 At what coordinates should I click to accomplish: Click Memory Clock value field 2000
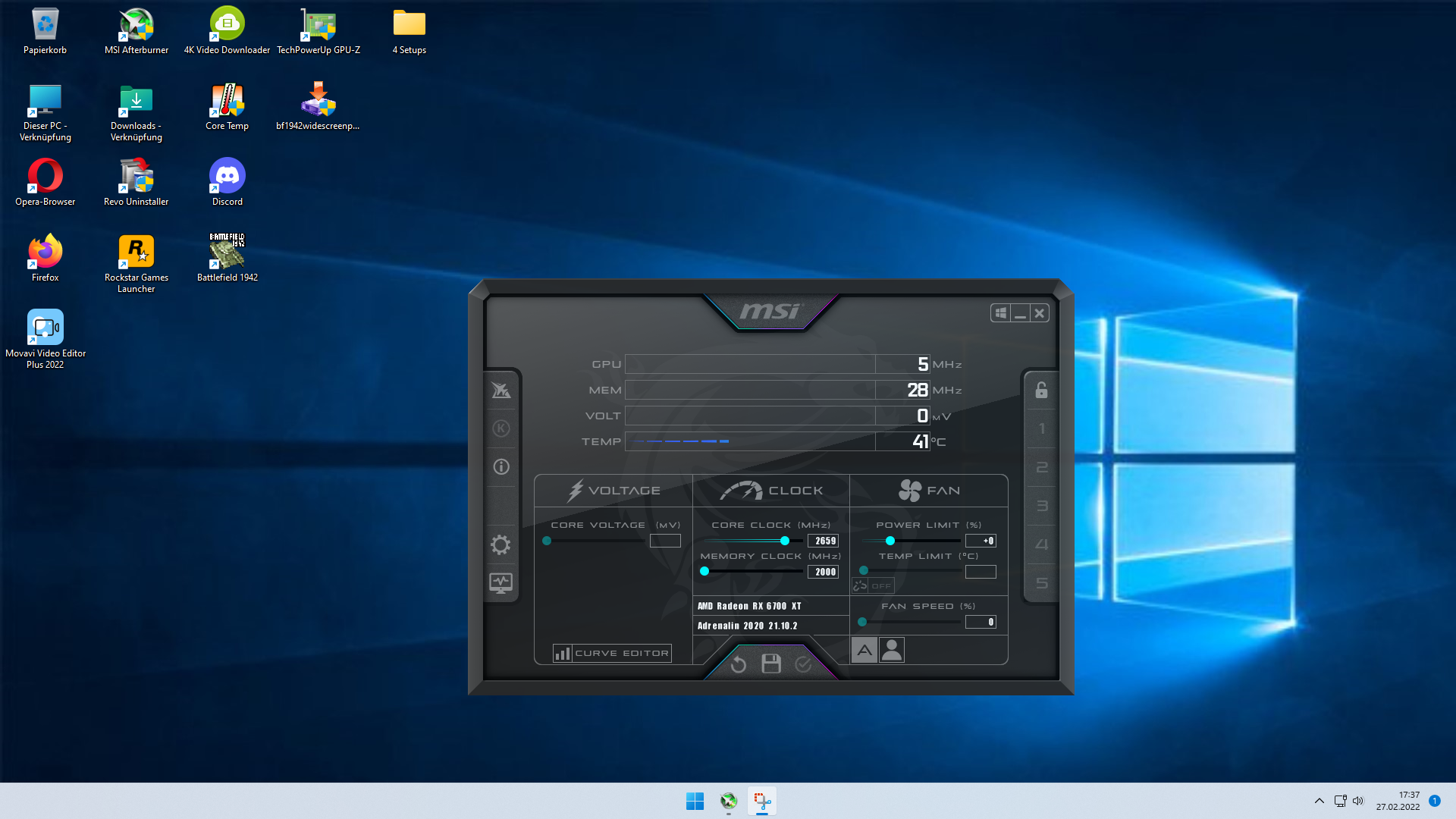[824, 572]
